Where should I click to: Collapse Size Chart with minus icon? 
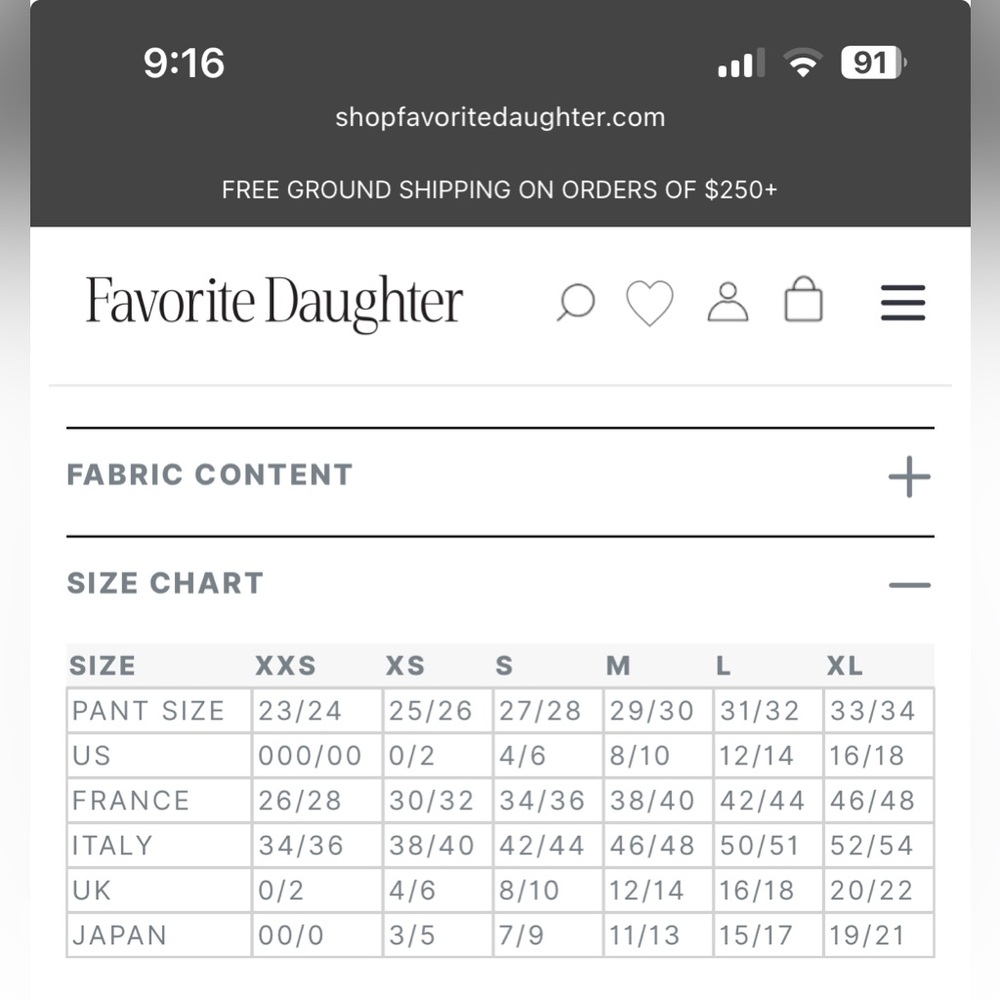point(909,585)
